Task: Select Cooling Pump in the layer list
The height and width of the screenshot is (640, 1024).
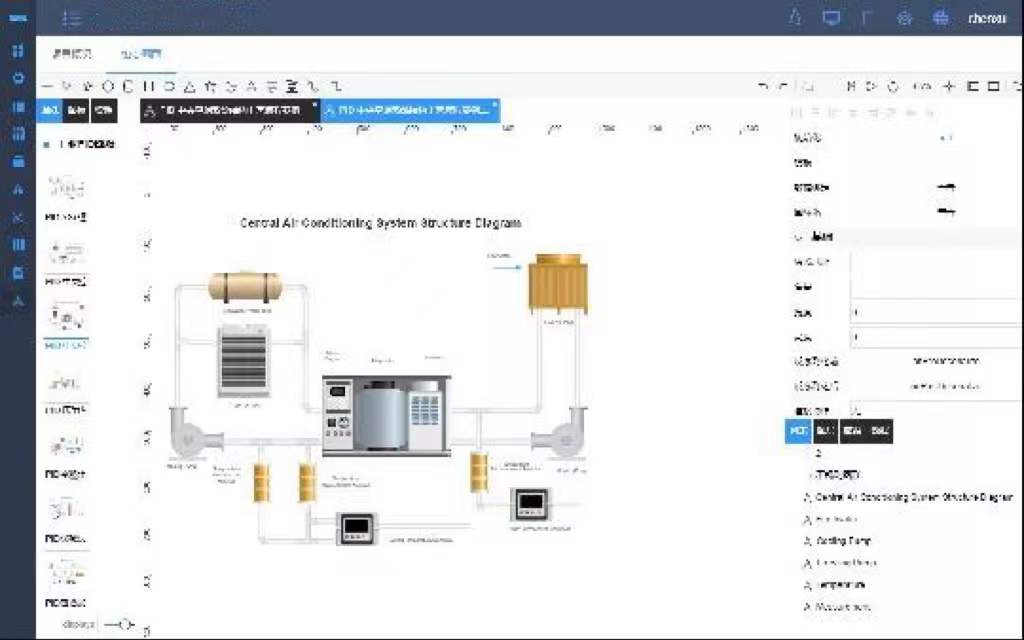Action: tap(845, 541)
